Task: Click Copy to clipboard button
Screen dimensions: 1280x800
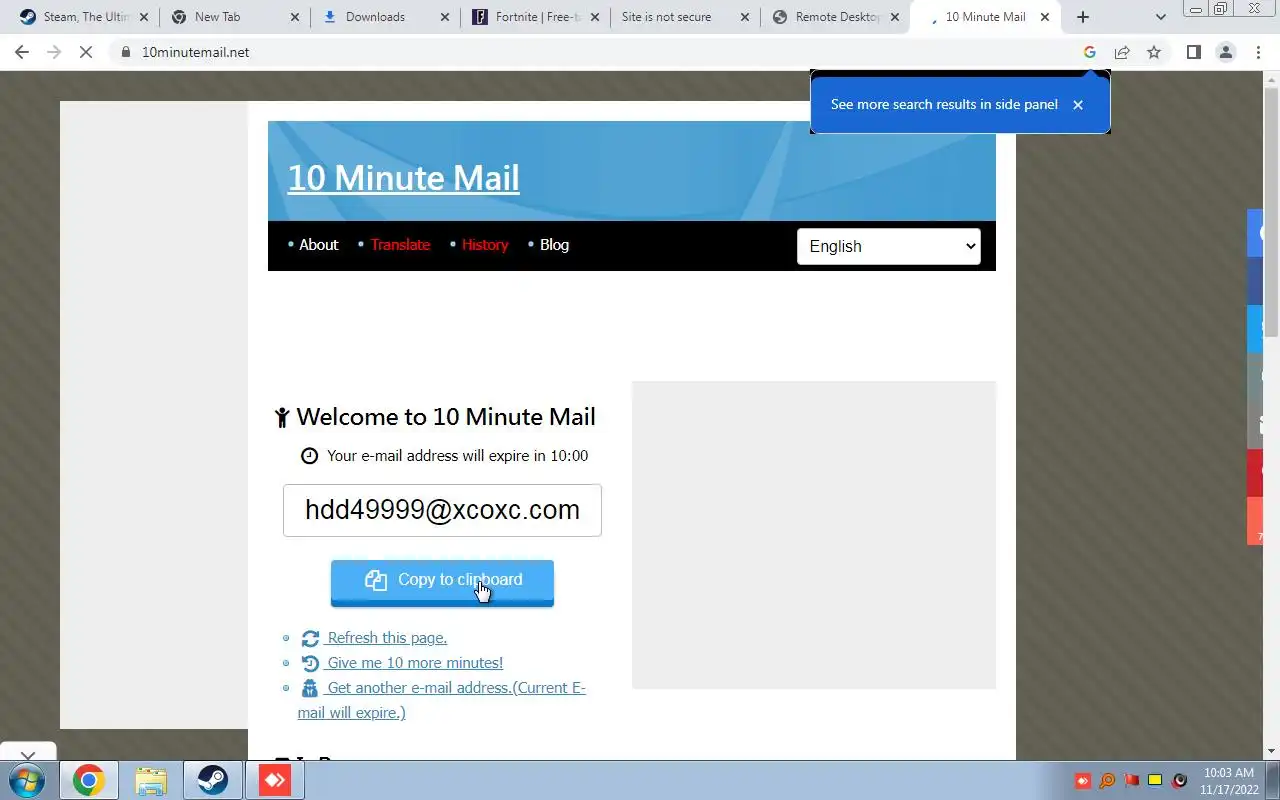Action: pos(442,582)
